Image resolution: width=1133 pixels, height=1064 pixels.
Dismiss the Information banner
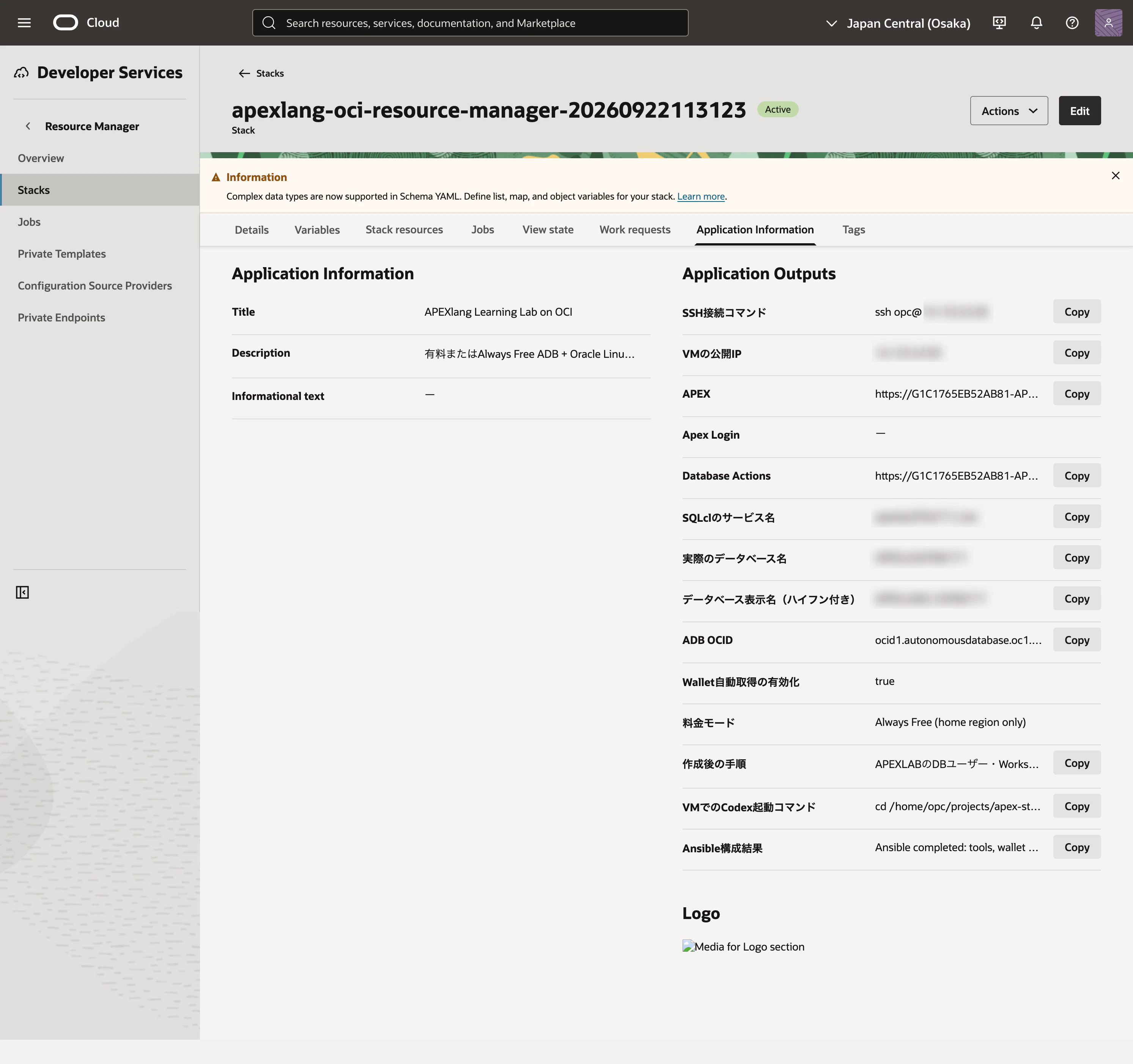coord(1115,176)
